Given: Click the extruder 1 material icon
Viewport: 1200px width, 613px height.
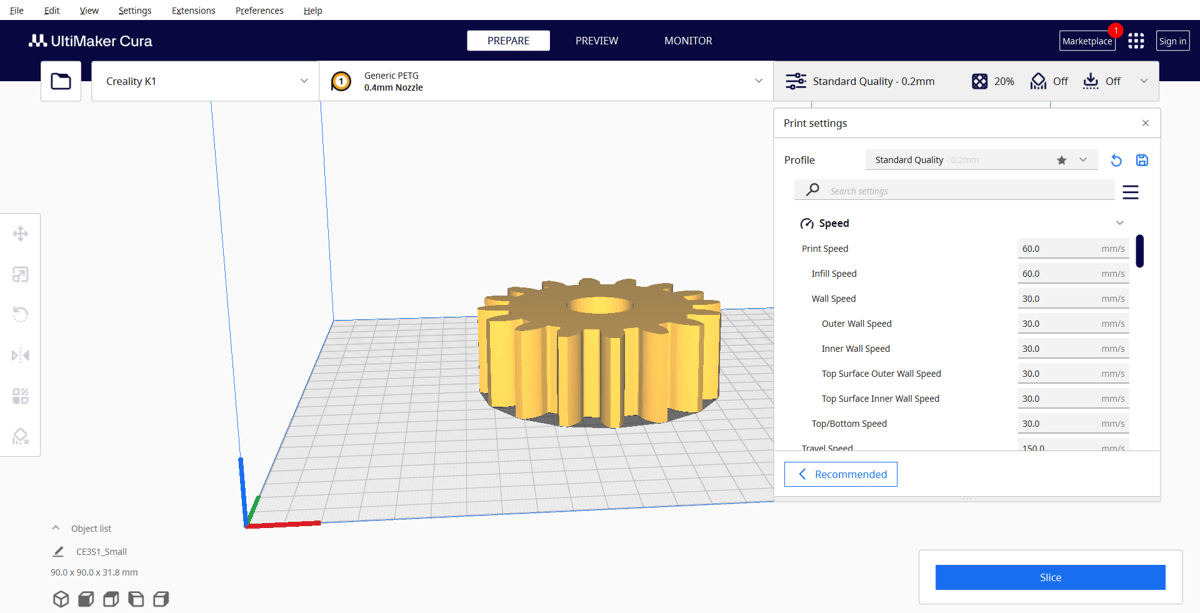Looking at the screenshot, I should point(341,81).
